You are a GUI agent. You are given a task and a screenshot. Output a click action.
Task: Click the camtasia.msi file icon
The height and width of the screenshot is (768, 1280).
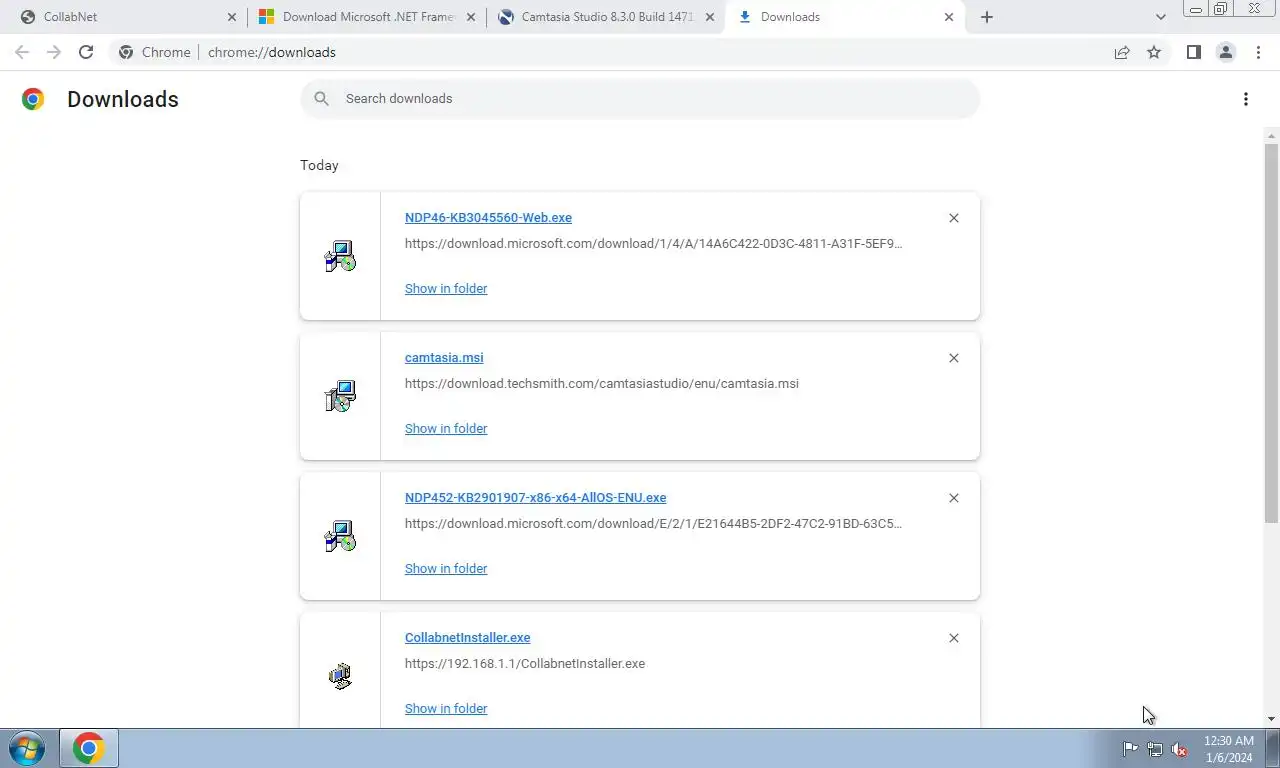tap(340, 396)
